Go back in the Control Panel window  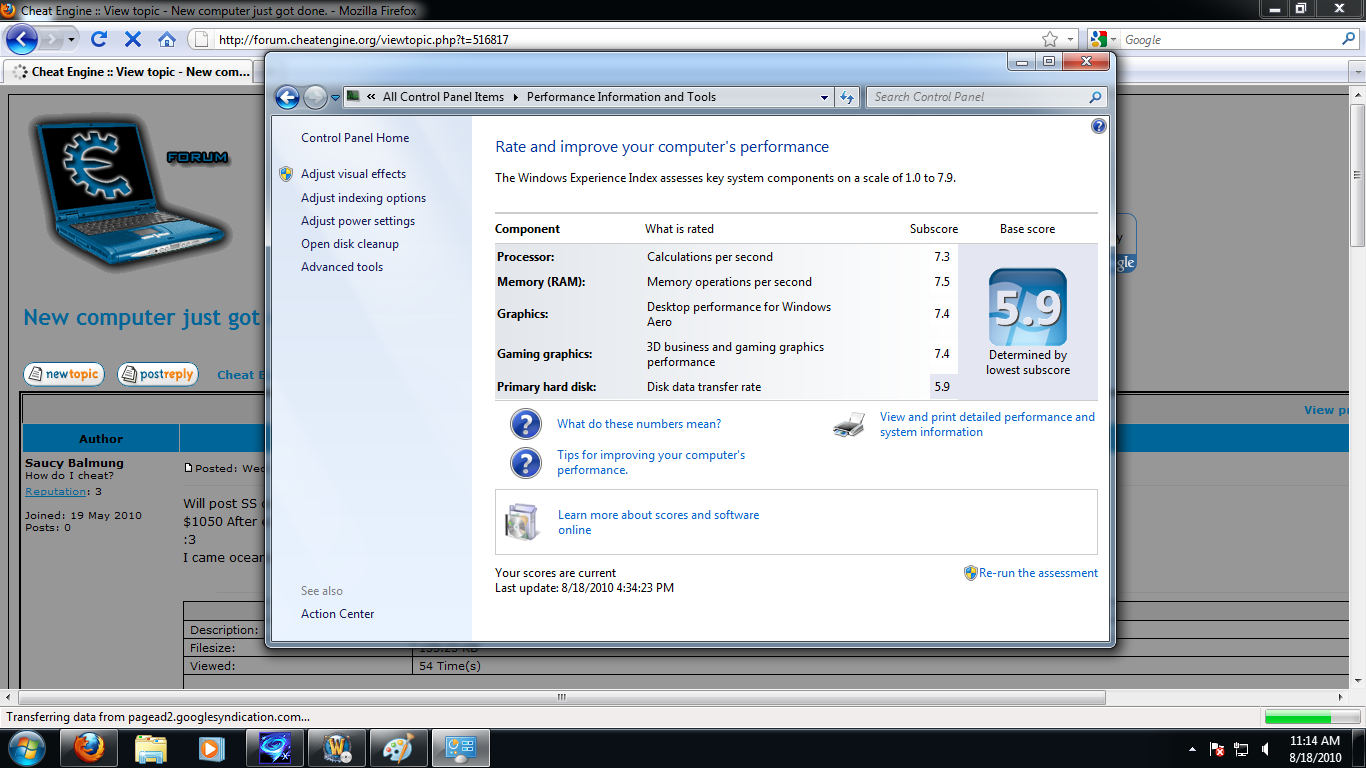287,97
